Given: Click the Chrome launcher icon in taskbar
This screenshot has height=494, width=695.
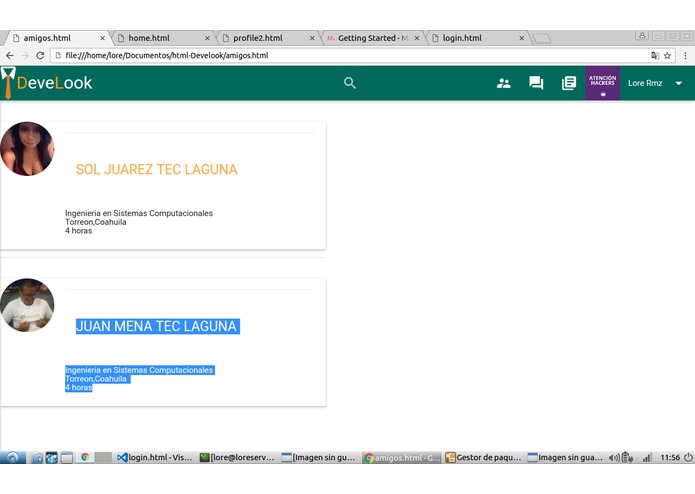Looking at the screenshot, I should tap(85, 457).
